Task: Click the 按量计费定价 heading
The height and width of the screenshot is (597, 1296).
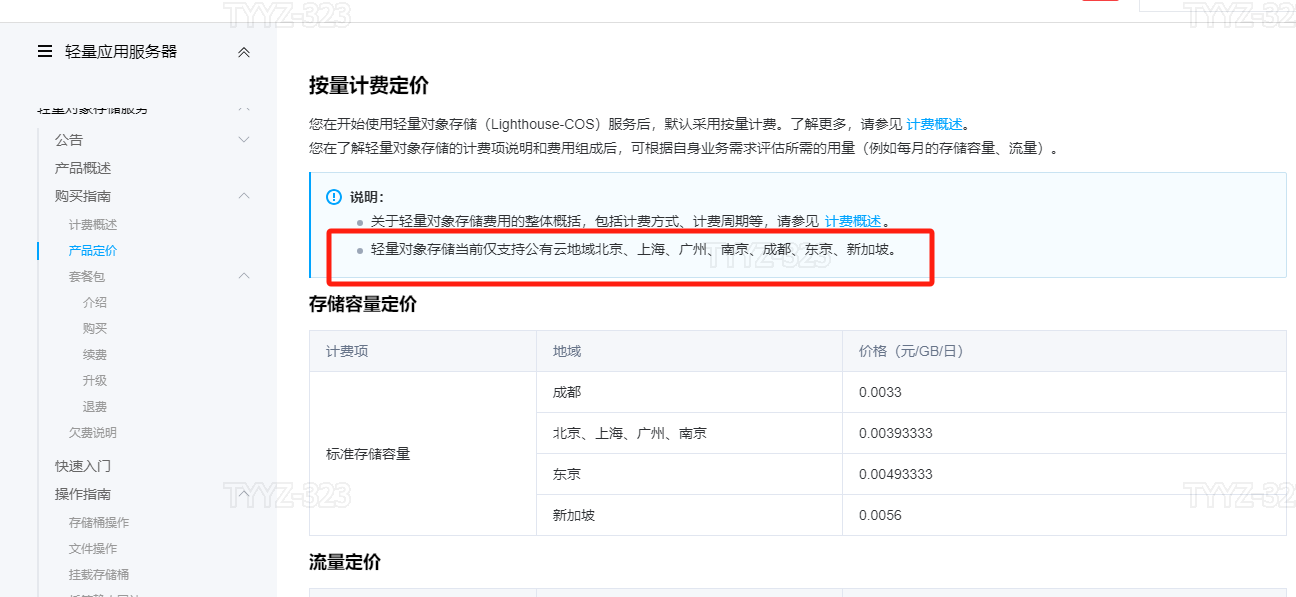Action: [369, 86]
